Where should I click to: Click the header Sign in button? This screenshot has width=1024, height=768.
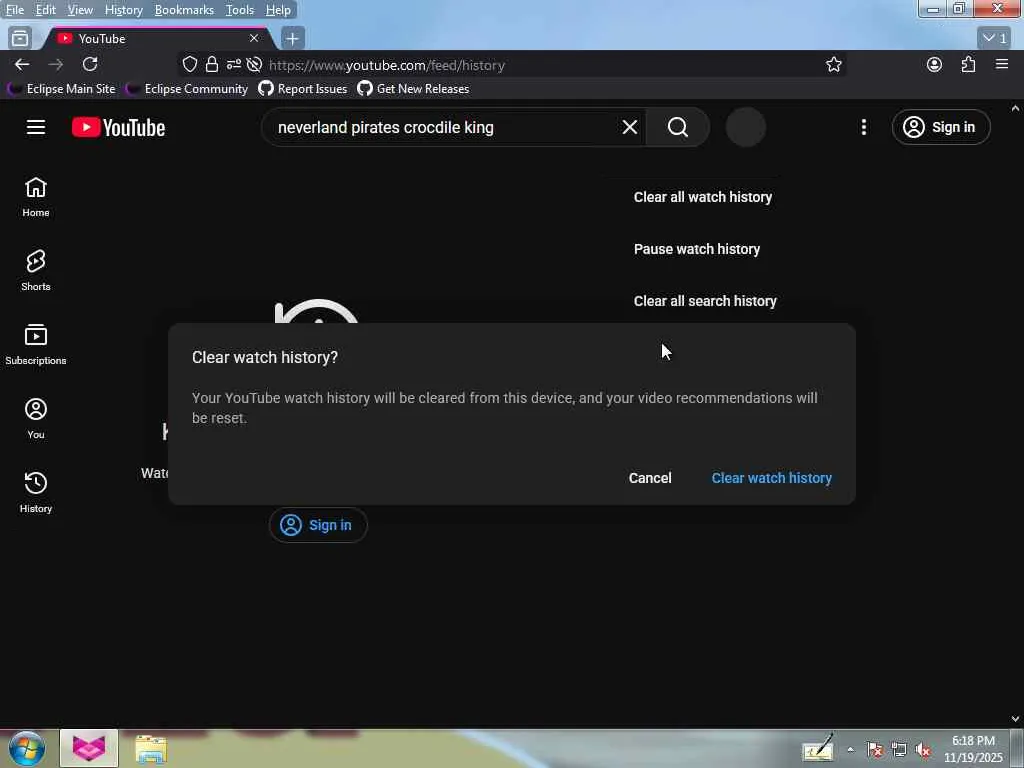(x=940, y=127)
